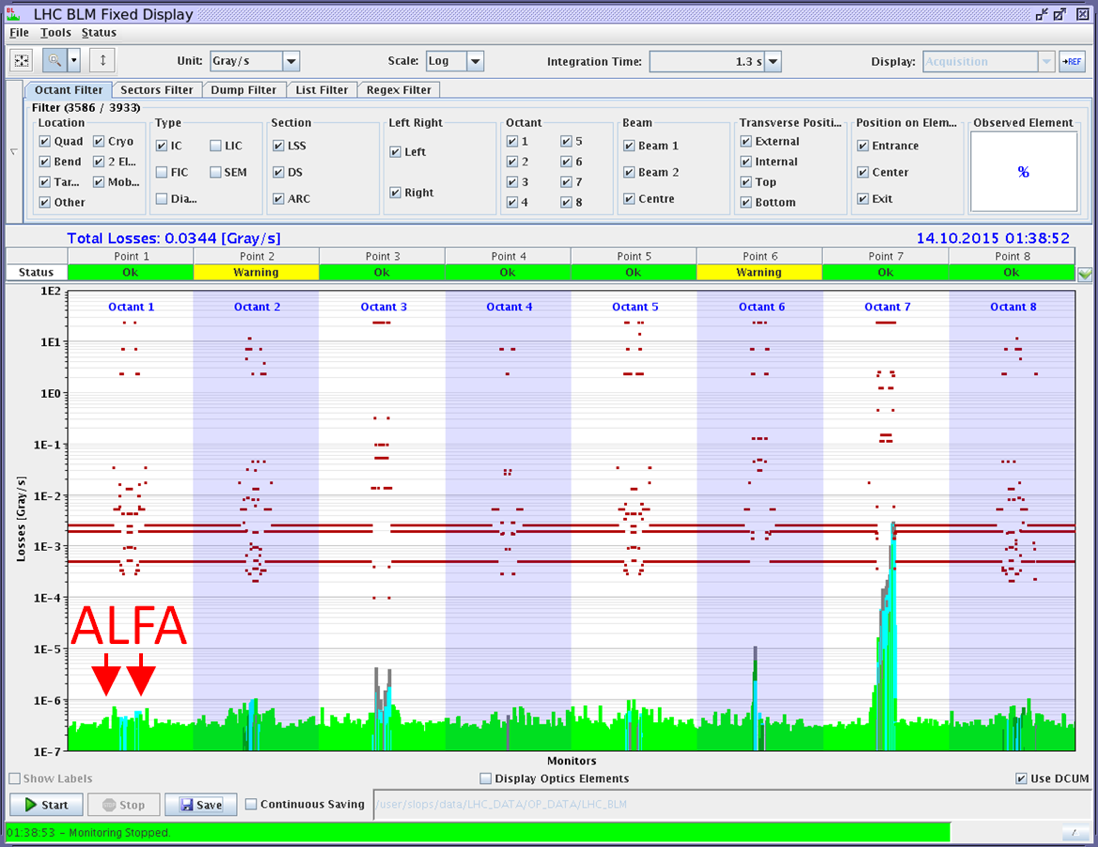Click the green monitoring progress bar

(477, 832)
